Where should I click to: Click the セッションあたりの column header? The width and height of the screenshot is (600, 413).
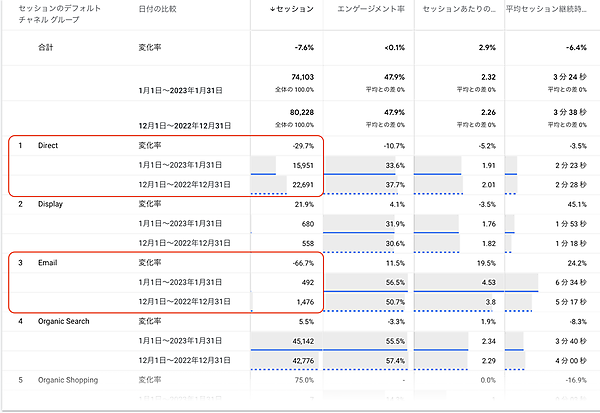458,9
